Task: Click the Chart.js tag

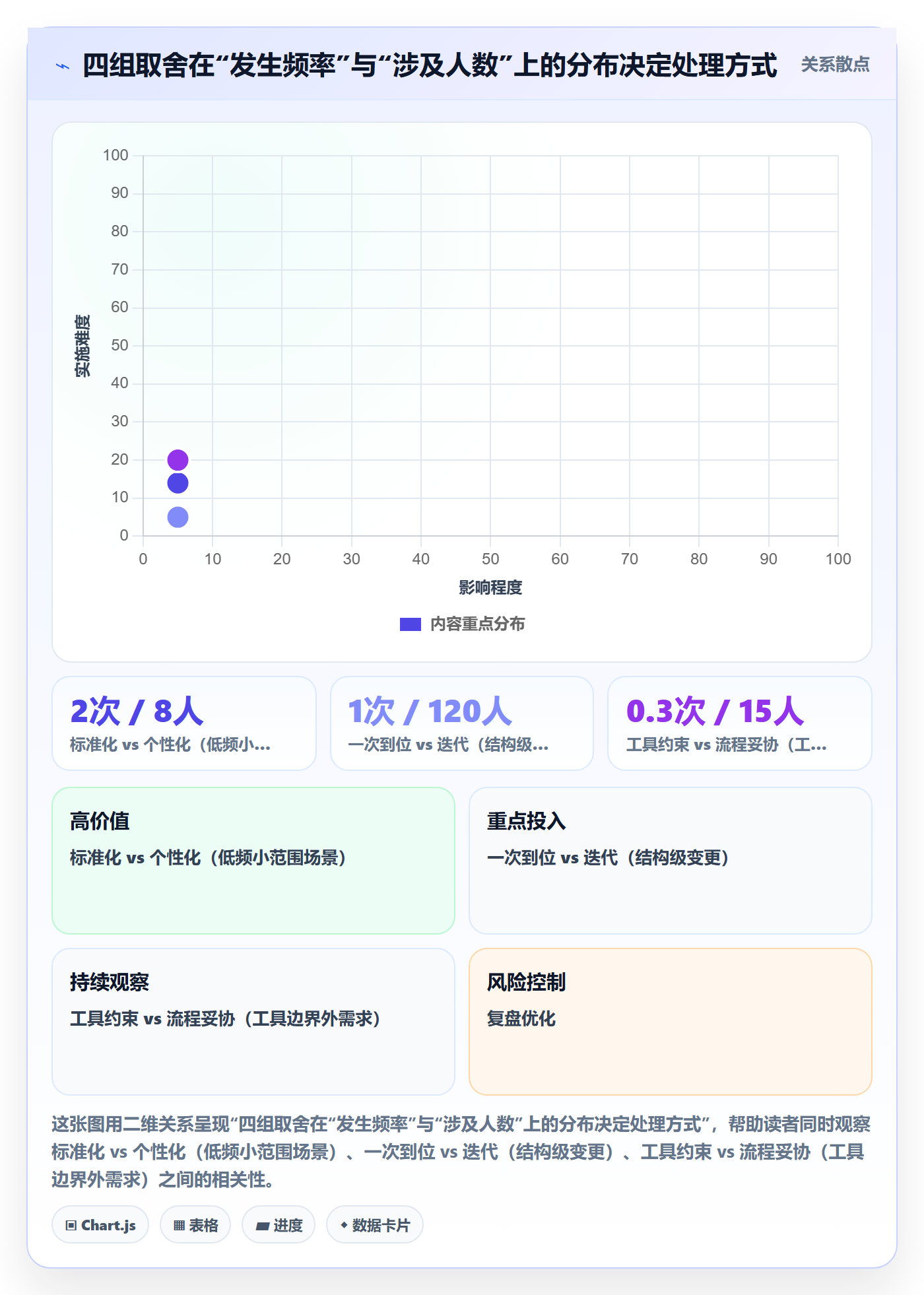Action: (100, 1225)
